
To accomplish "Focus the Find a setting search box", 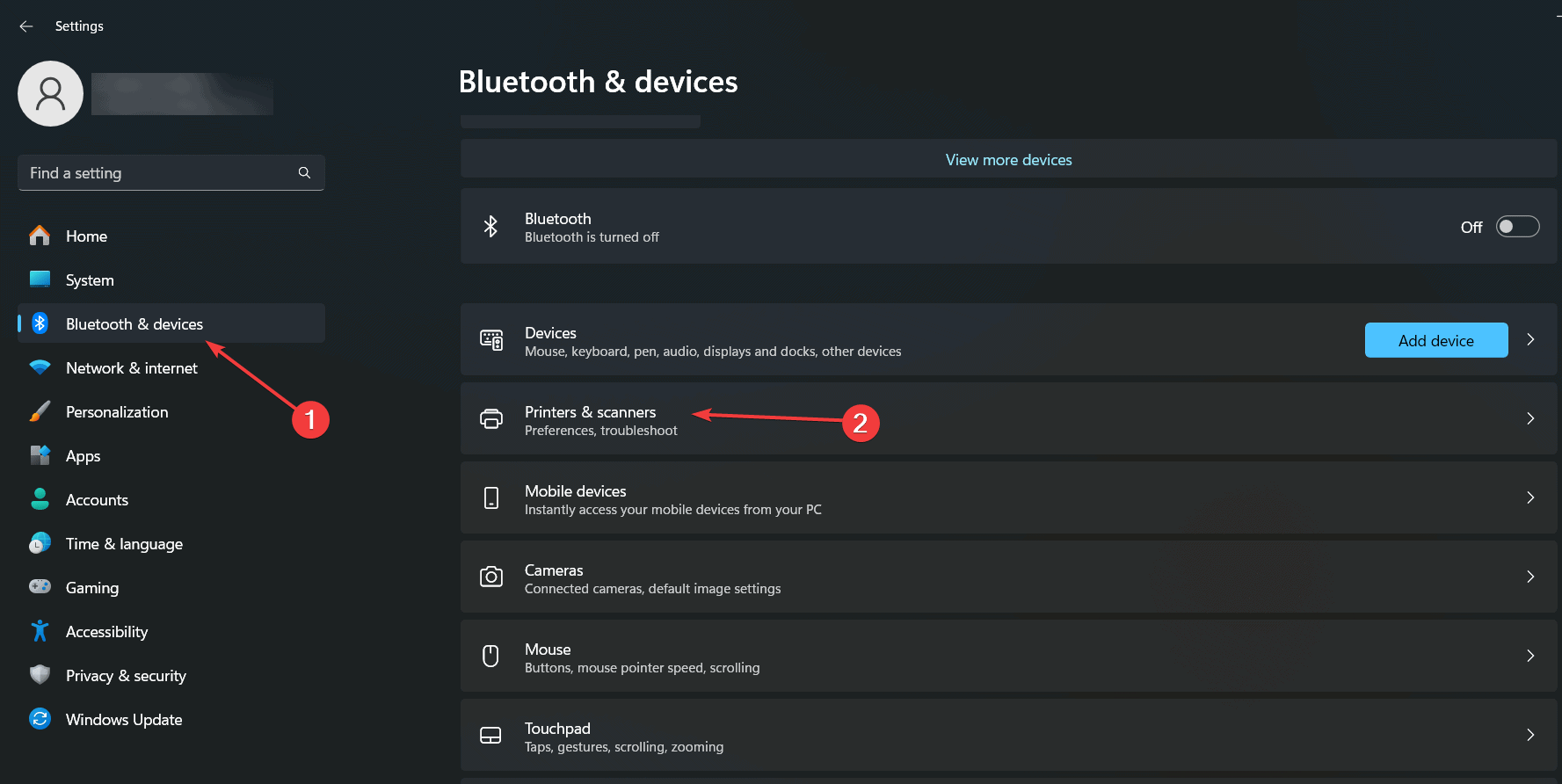I will click(x=171, y=173).
